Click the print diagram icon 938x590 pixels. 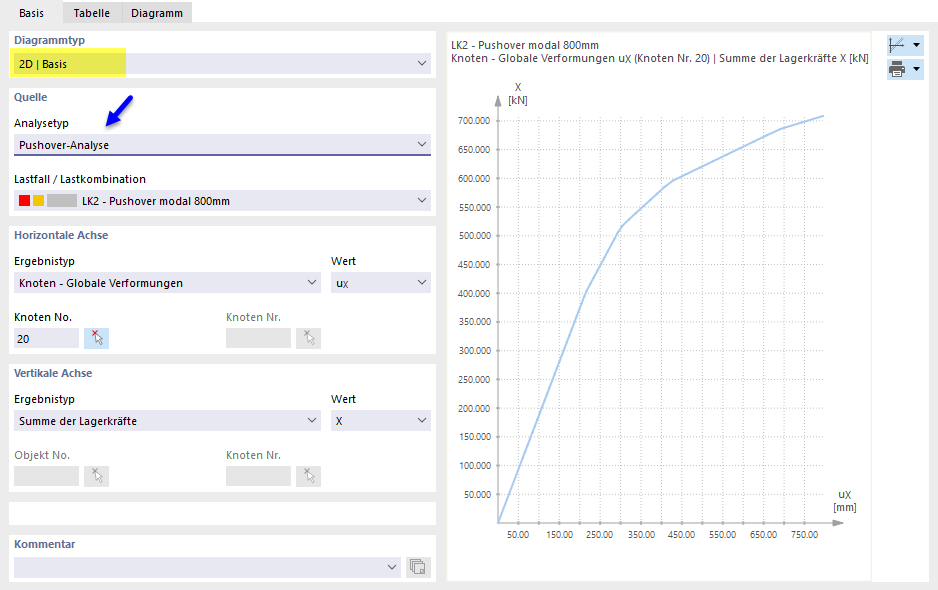click(897, 69)
